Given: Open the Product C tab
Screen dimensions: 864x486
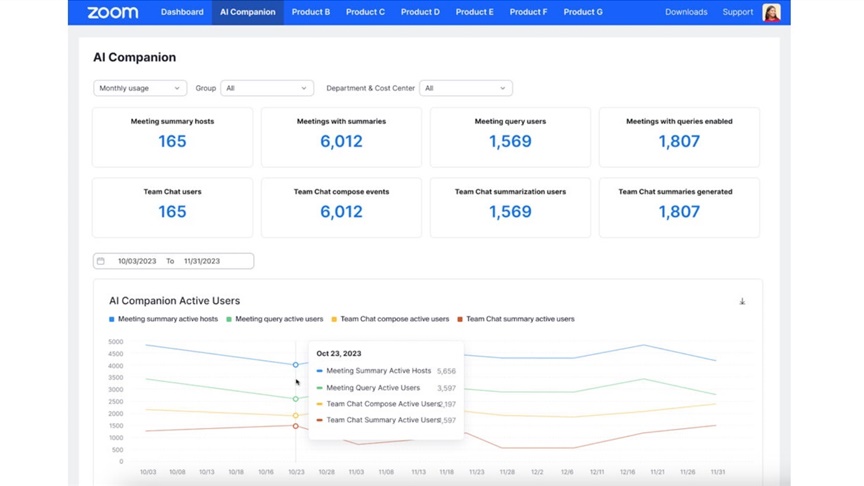Looking at the screenshot, I should coord(365,12).
